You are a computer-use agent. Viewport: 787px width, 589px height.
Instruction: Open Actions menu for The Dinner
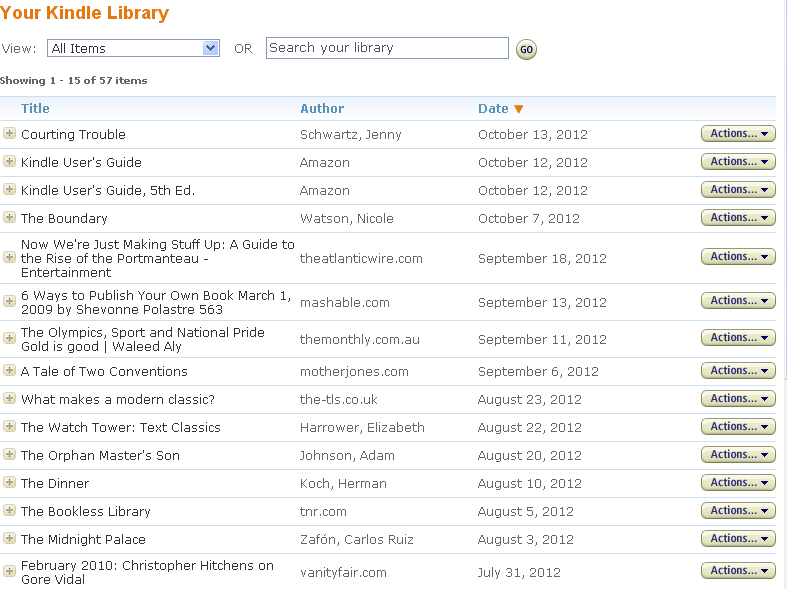click(738, 483)
